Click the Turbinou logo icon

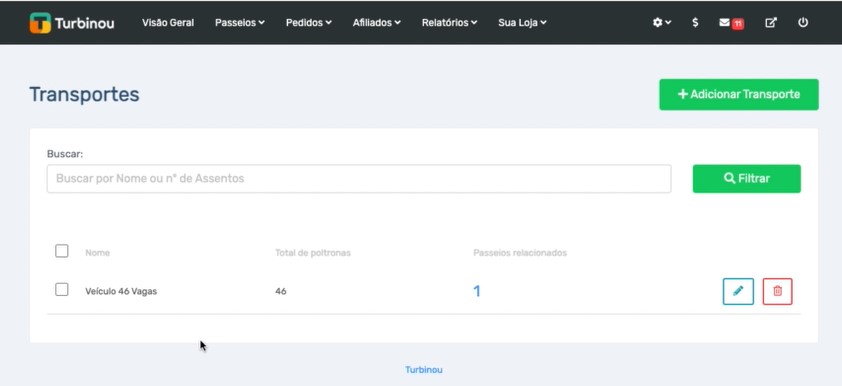[x=40, y=23]
